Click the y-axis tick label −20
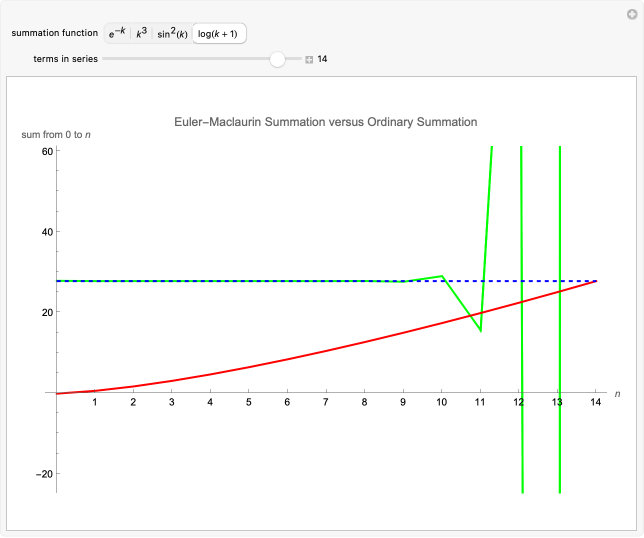The image size is (644, 538). pyautogui.click(x=42, y=474)
